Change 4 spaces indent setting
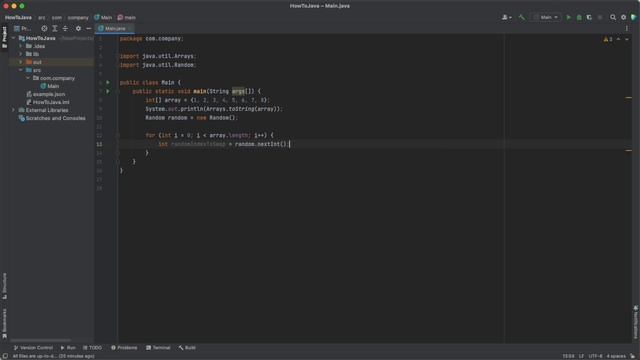The width and height of the screenshot is (640, 360). (x=616, y=356)
